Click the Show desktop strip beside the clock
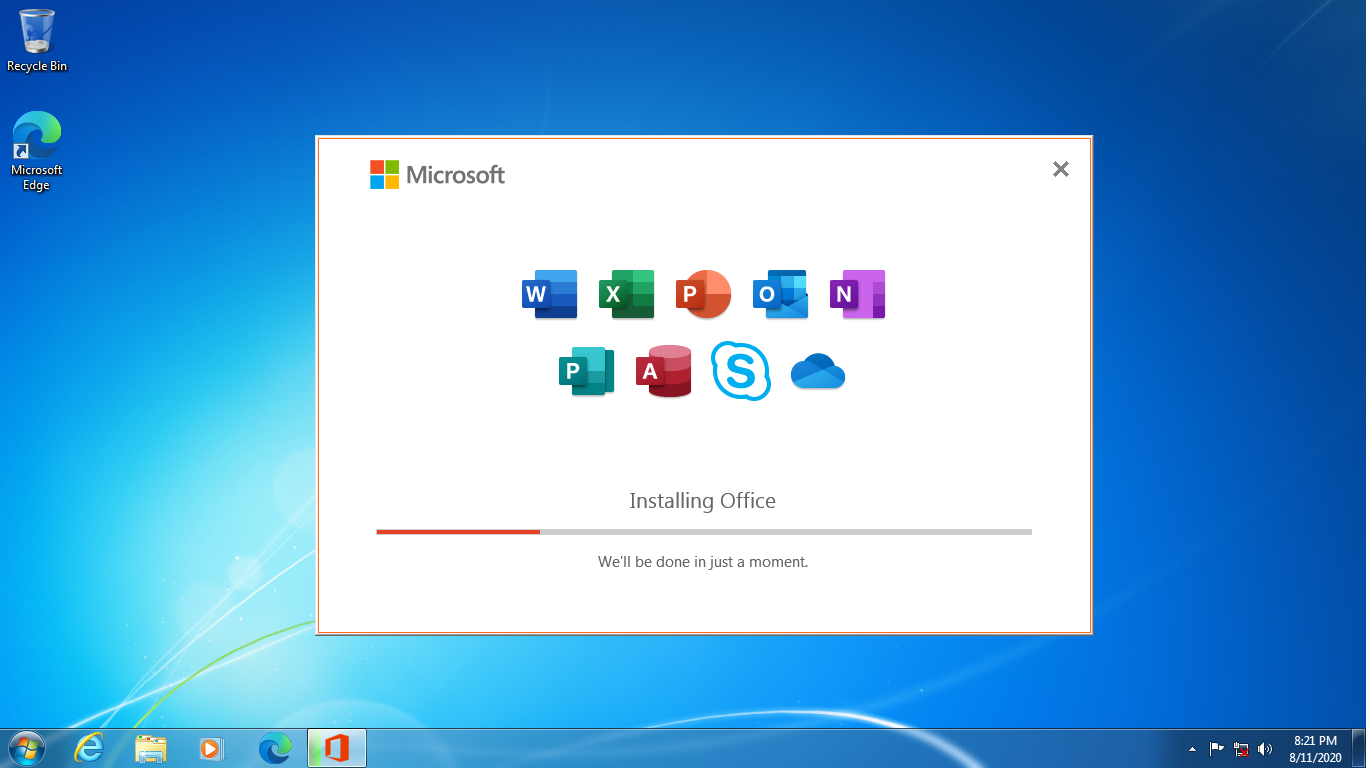Viewport: 1366px width, 768px height. [1358, 748]
